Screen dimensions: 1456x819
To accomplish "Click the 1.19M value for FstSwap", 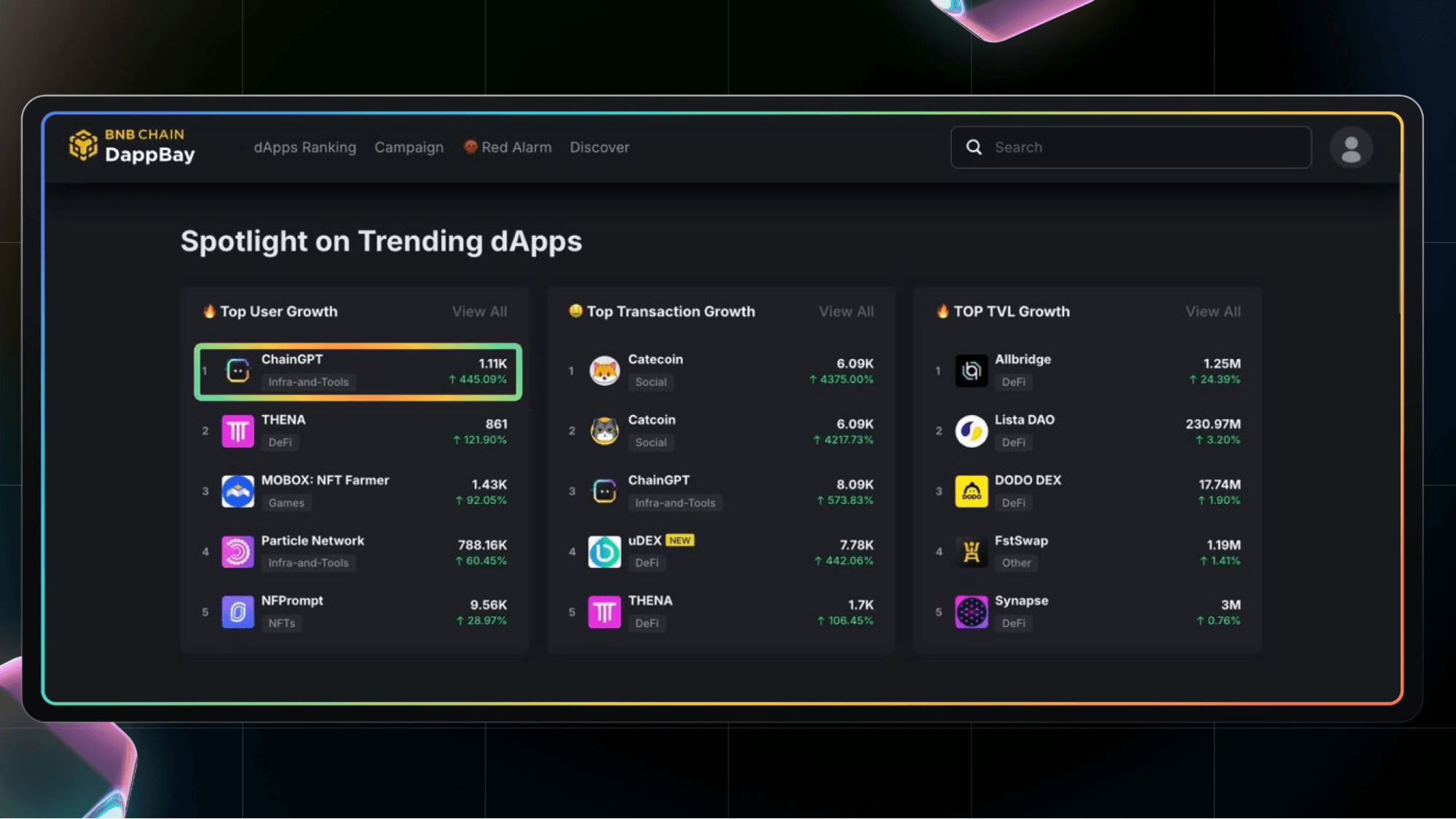I will click(1224, 545).
